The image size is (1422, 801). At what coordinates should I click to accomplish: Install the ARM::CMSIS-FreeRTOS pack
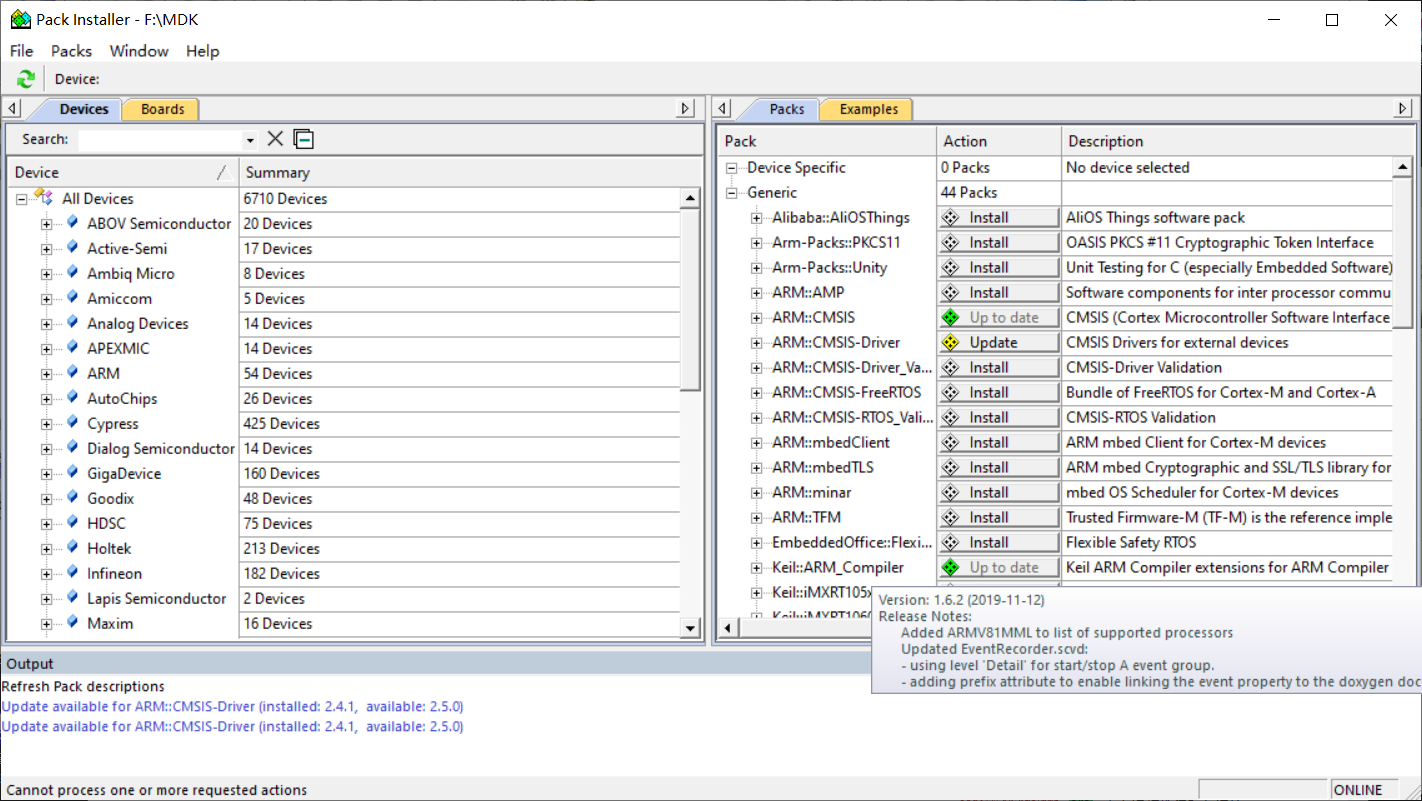click(998, 392)
